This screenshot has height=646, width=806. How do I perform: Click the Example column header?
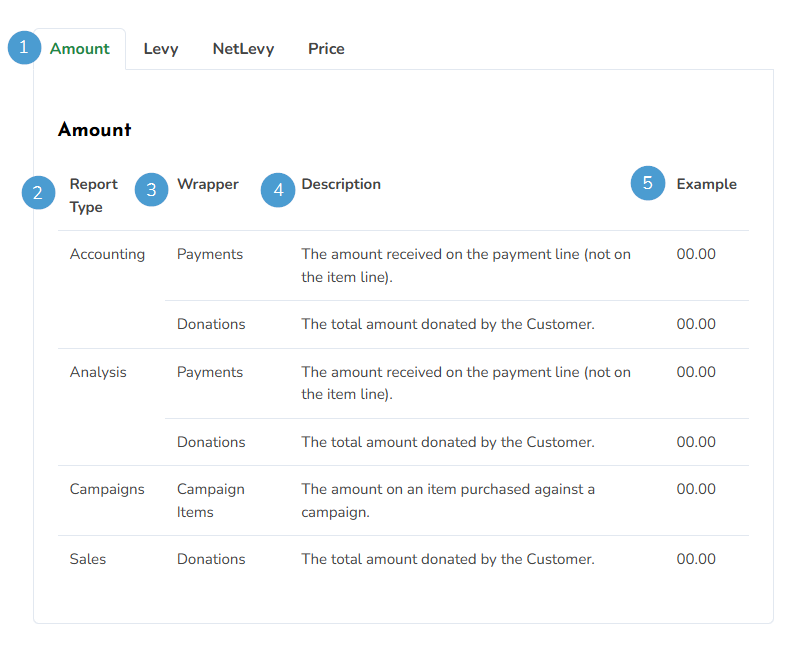(706, 184)
